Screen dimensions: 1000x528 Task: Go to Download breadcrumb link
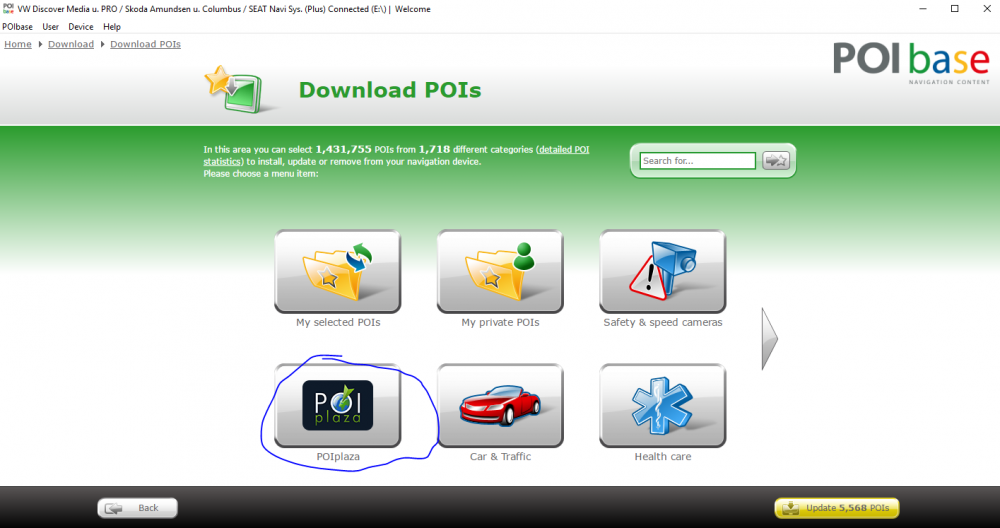pyautogui.click(x=71, y=44)
